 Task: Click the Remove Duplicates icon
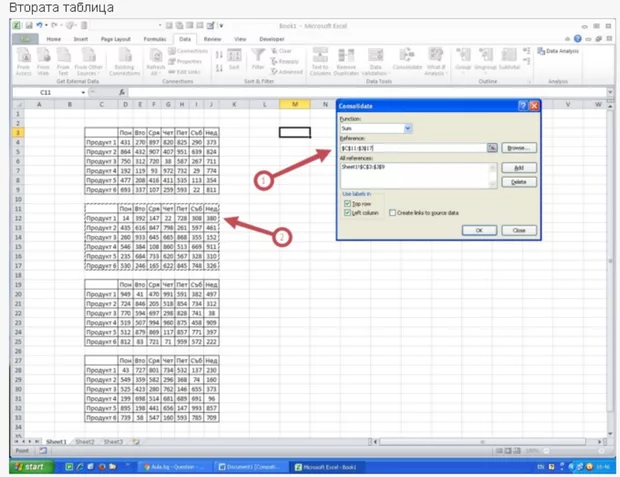click(x=346, y=61)
